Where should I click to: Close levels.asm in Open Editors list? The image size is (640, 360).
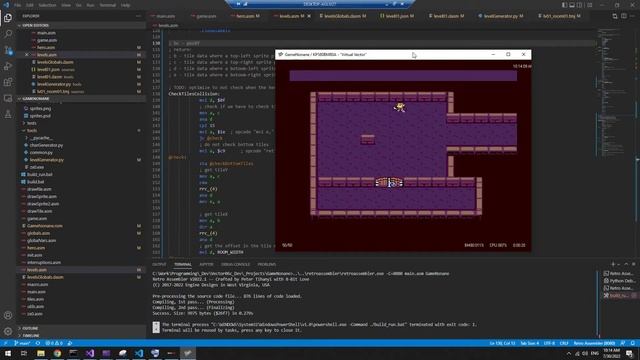(x=27, y=55)
